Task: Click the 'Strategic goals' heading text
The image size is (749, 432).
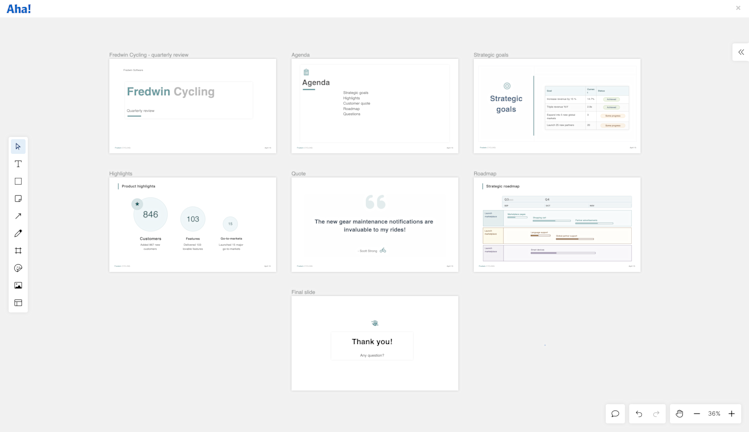Action: pos(506,104)
